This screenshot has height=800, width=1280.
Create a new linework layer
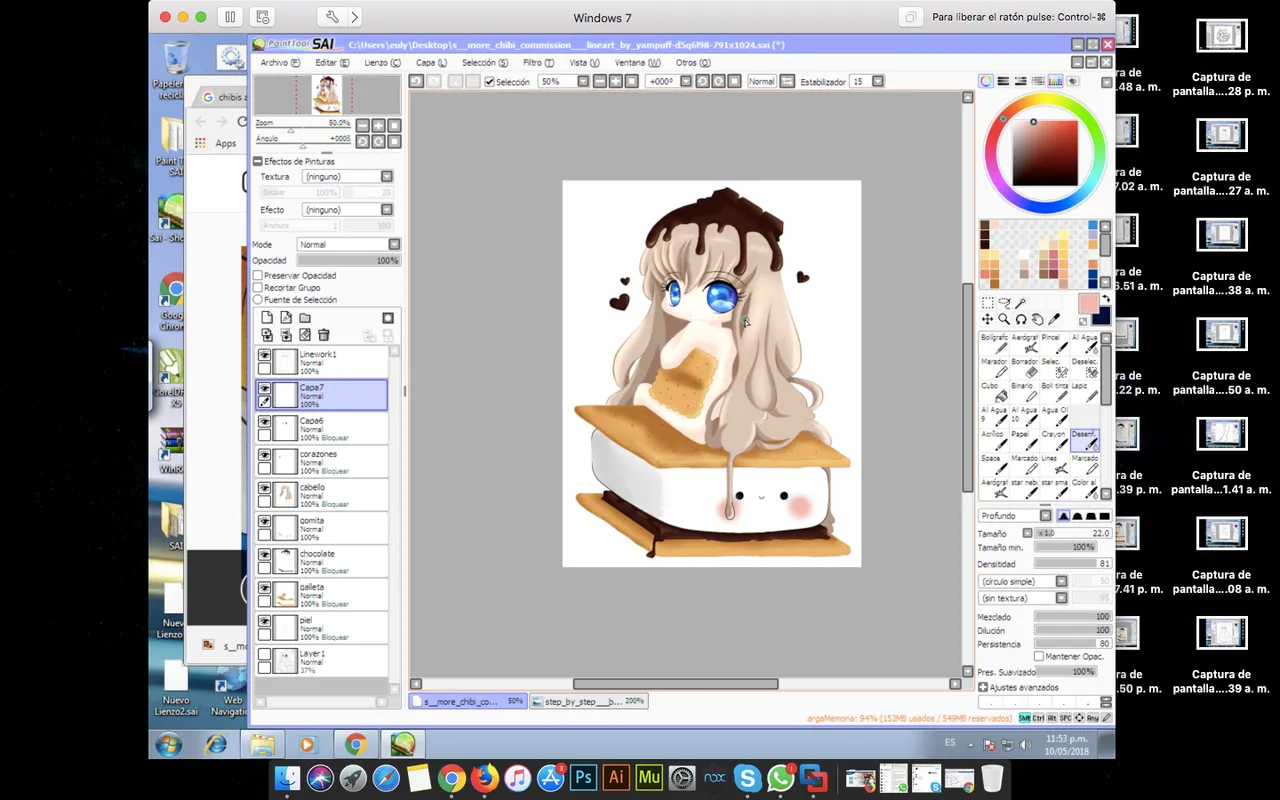pyautogui.click(x=286, y=318)
